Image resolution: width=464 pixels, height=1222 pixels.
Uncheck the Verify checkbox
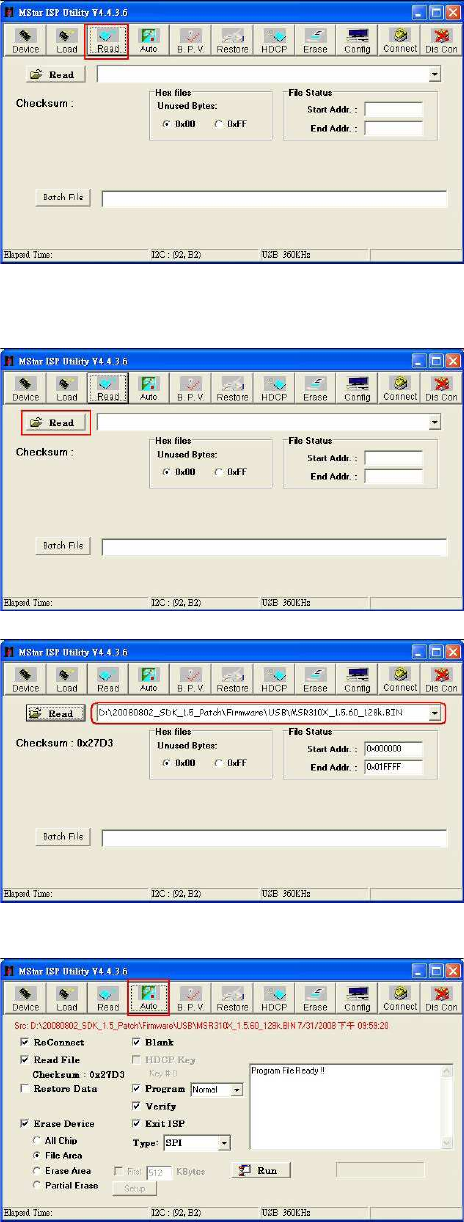click(138, 1106)
